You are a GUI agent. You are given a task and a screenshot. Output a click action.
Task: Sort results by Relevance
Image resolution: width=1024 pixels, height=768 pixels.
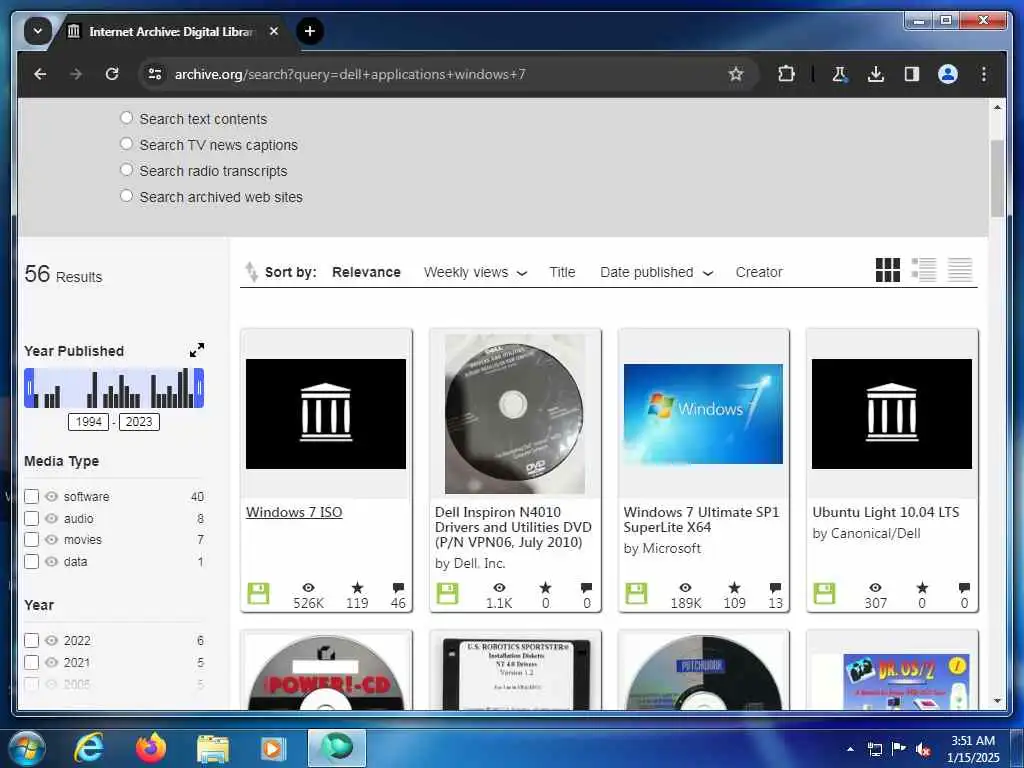pyautogui.click(x=366, y=272)
